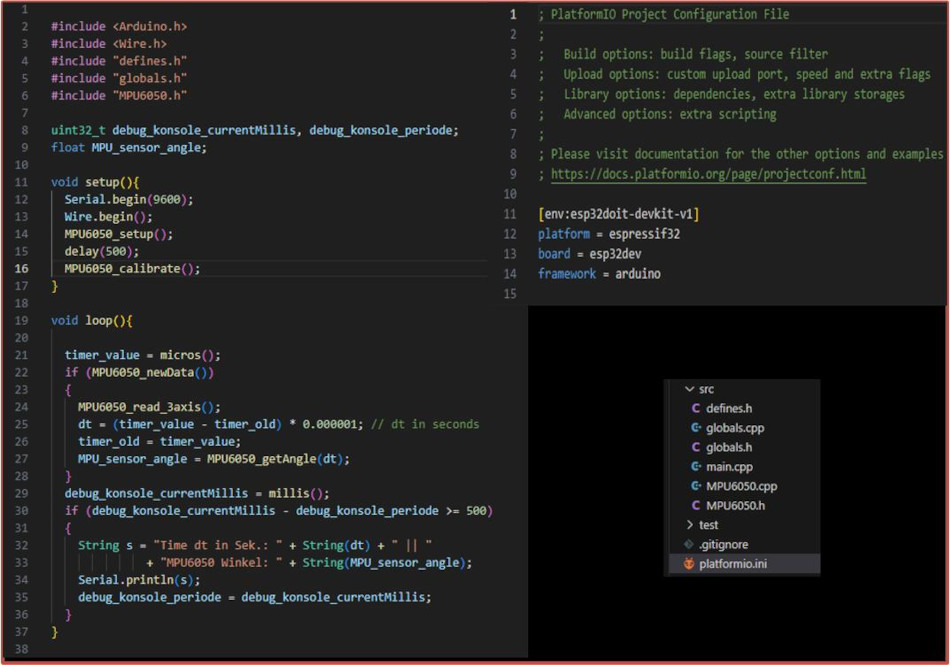Screen dimensions: 950x665
Task: Open MPU6050.cpp in the file tree
Action: [x=742, y=486]
